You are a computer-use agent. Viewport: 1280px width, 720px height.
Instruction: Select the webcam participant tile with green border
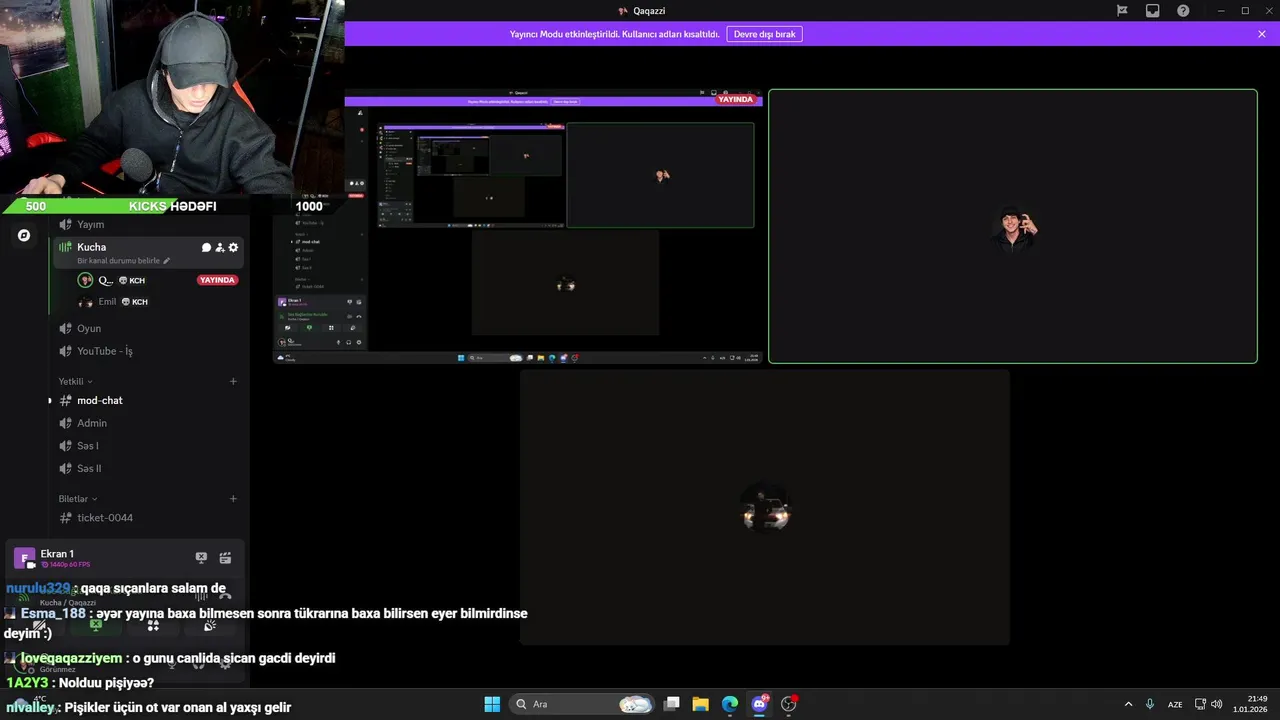coord(1012,226)
